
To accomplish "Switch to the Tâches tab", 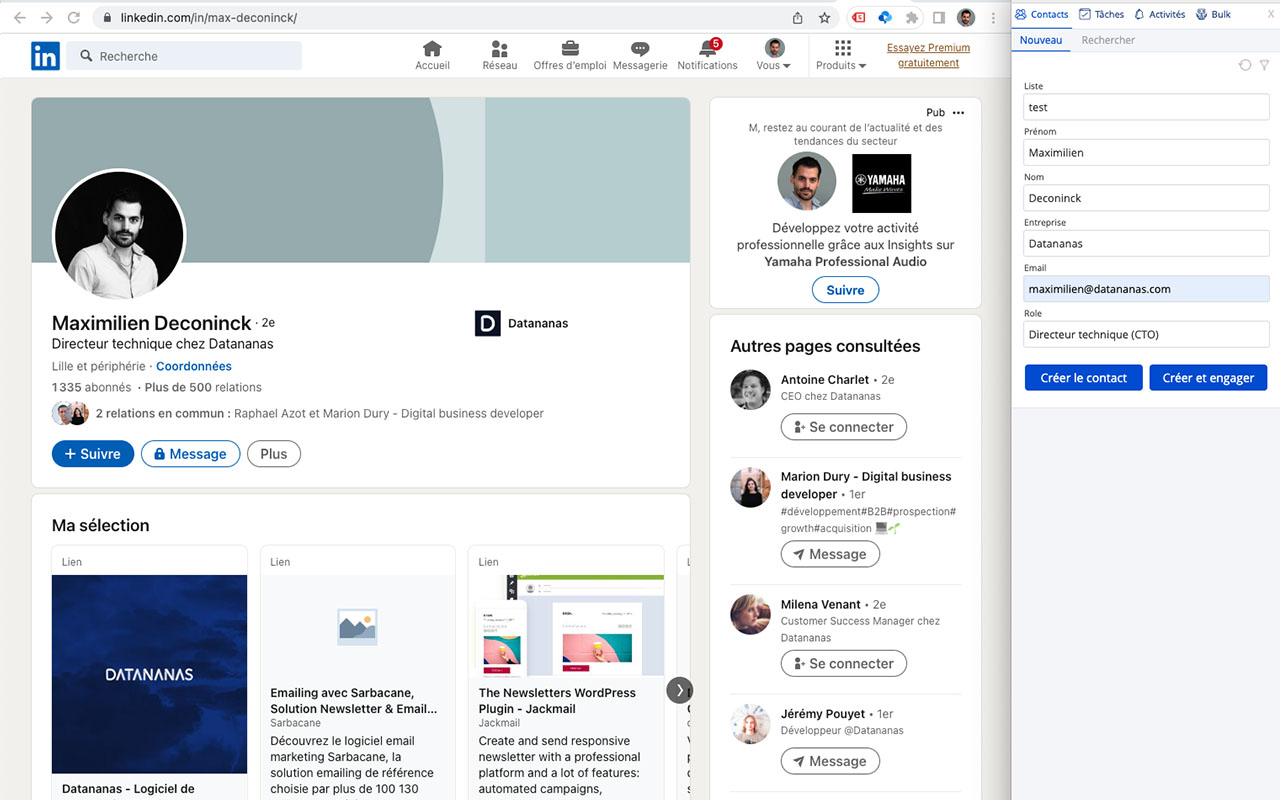I will tap(1101, 14).
